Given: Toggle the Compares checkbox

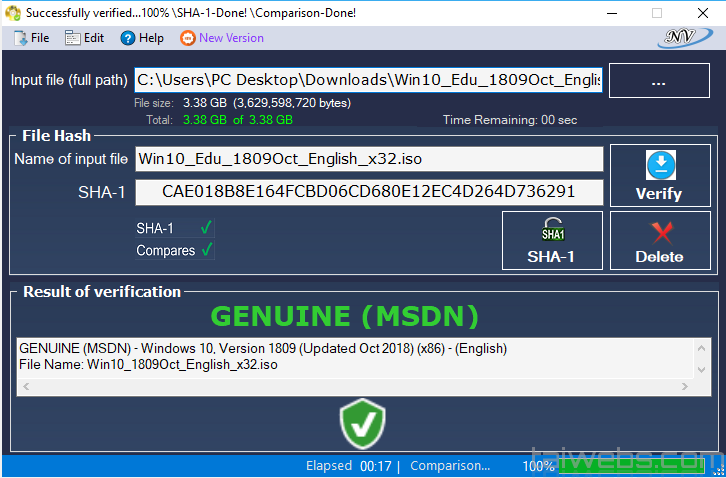Looking at the screenshot, I should [206, 250].
